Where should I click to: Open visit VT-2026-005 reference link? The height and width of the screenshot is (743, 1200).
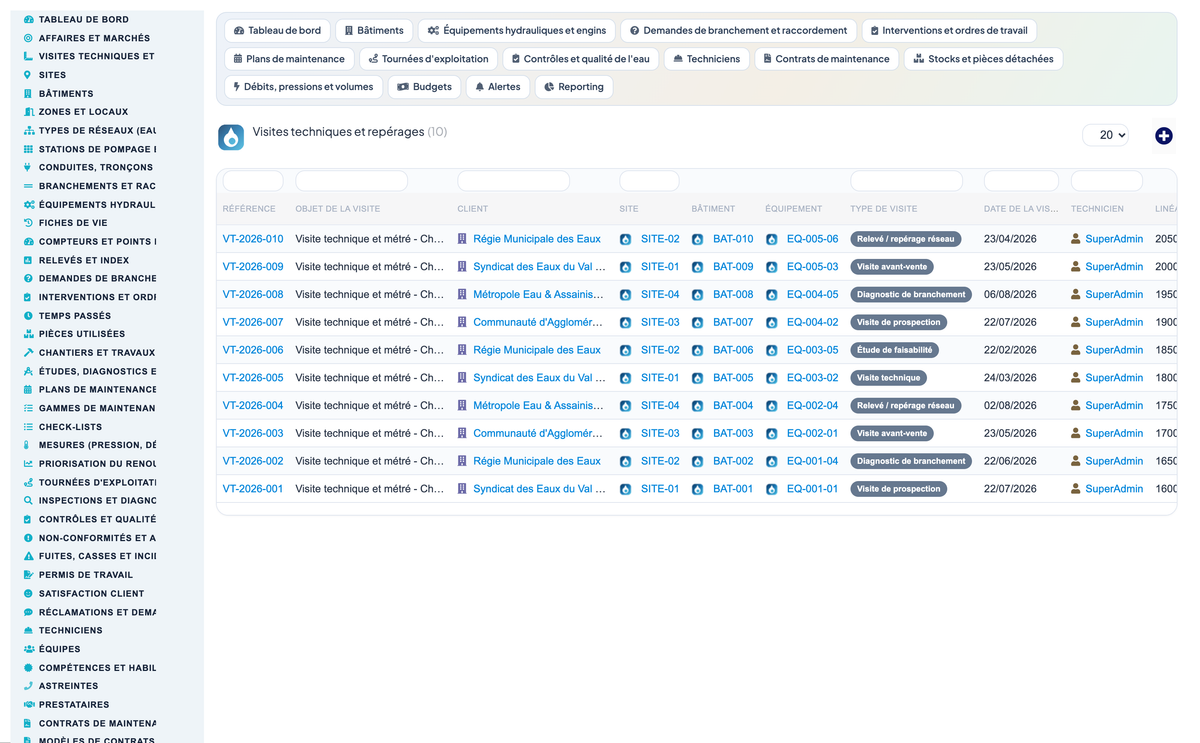(253, 378)
